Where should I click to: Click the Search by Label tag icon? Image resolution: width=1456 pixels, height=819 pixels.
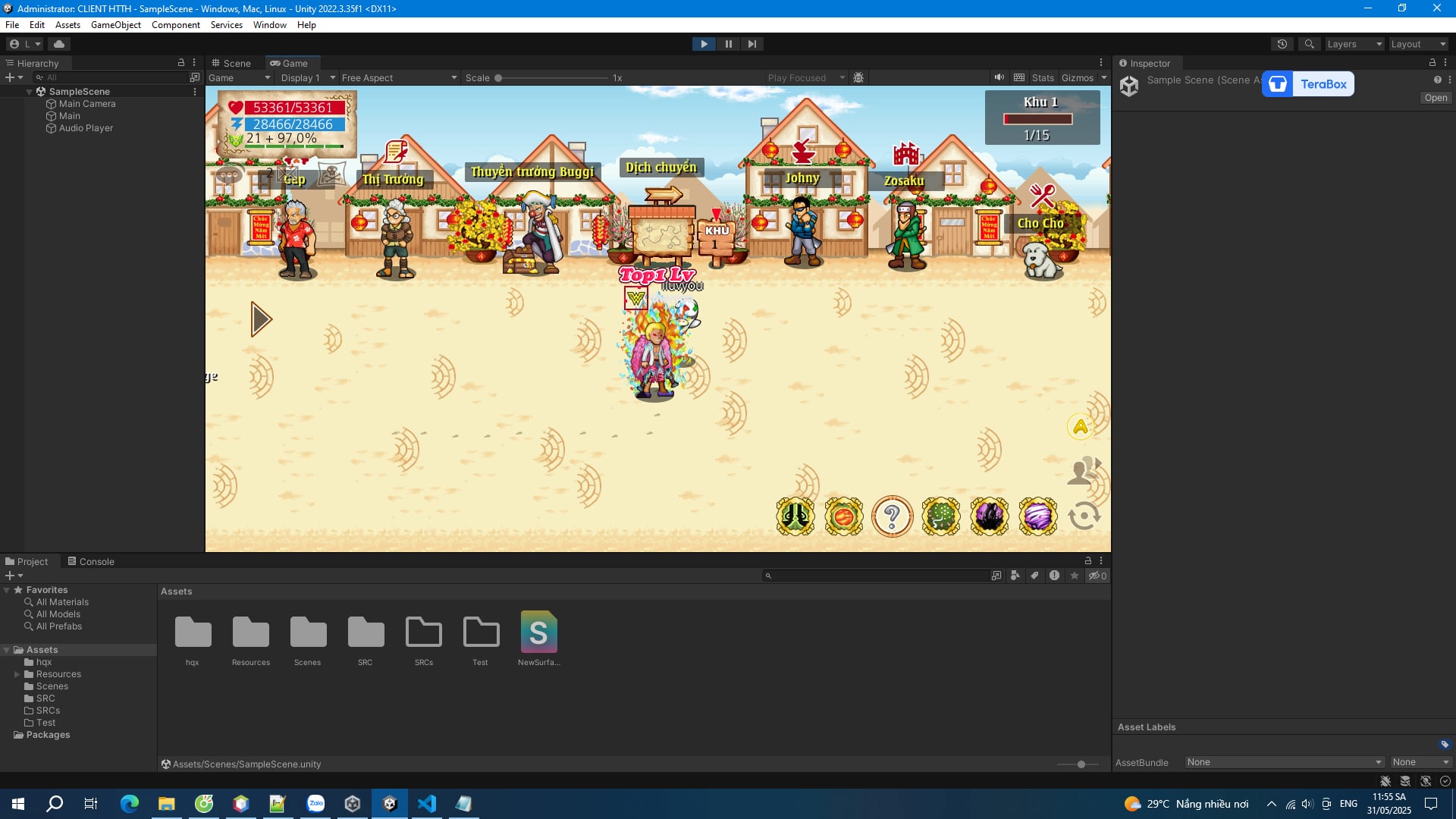tap(1034, 576)
